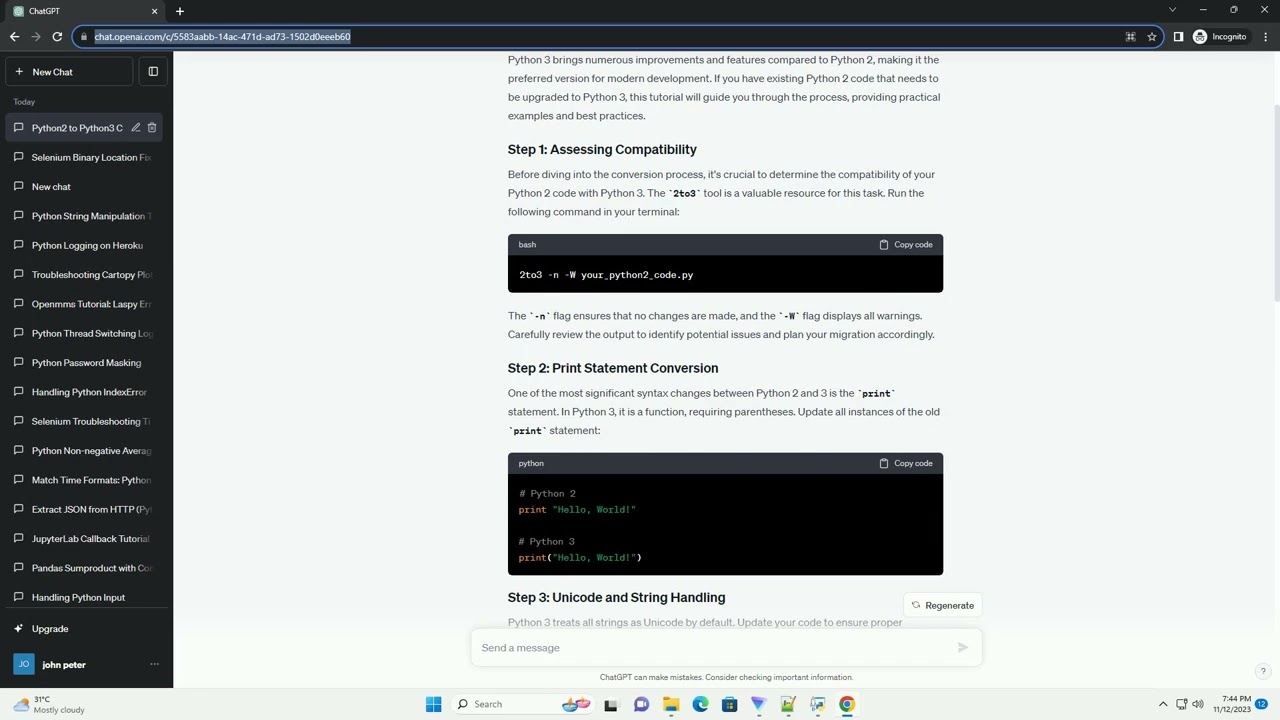The width and height of the screenshot is (1280, 720).
Task: Toggle the Chrome side panel icon
Action: (1178, 37)
